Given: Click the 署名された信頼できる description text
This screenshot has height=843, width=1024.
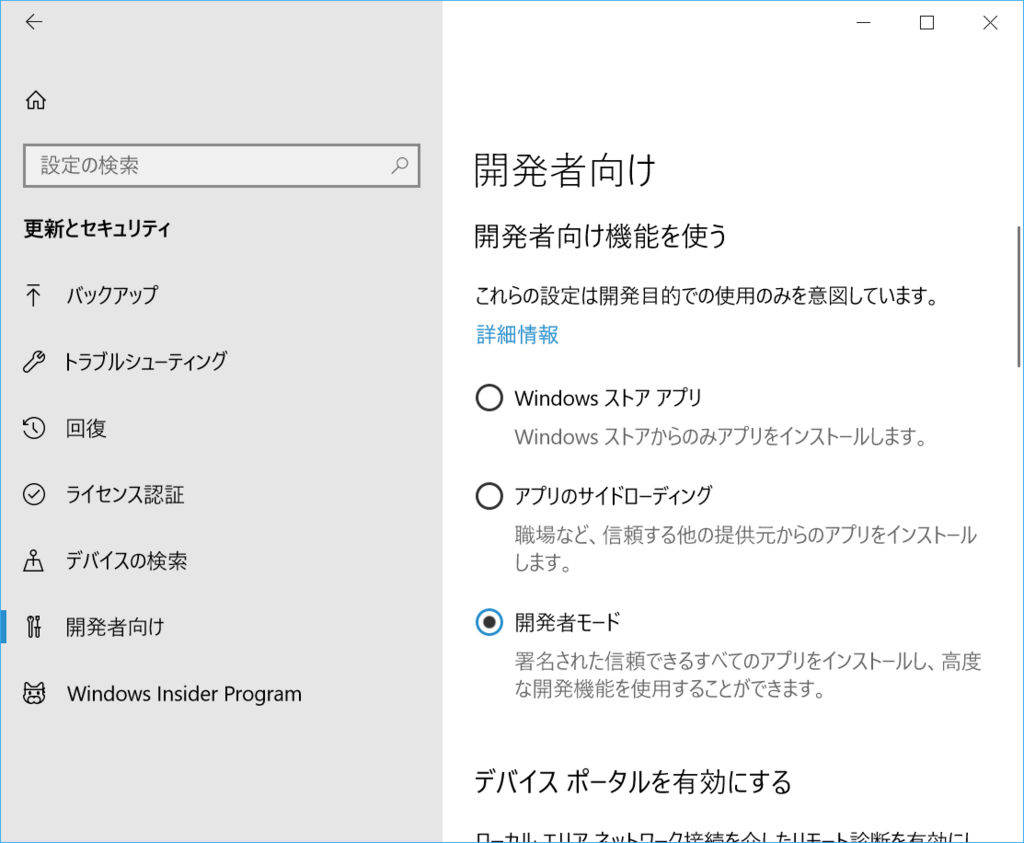Looking at the screenshot, I should coord(748,675).
